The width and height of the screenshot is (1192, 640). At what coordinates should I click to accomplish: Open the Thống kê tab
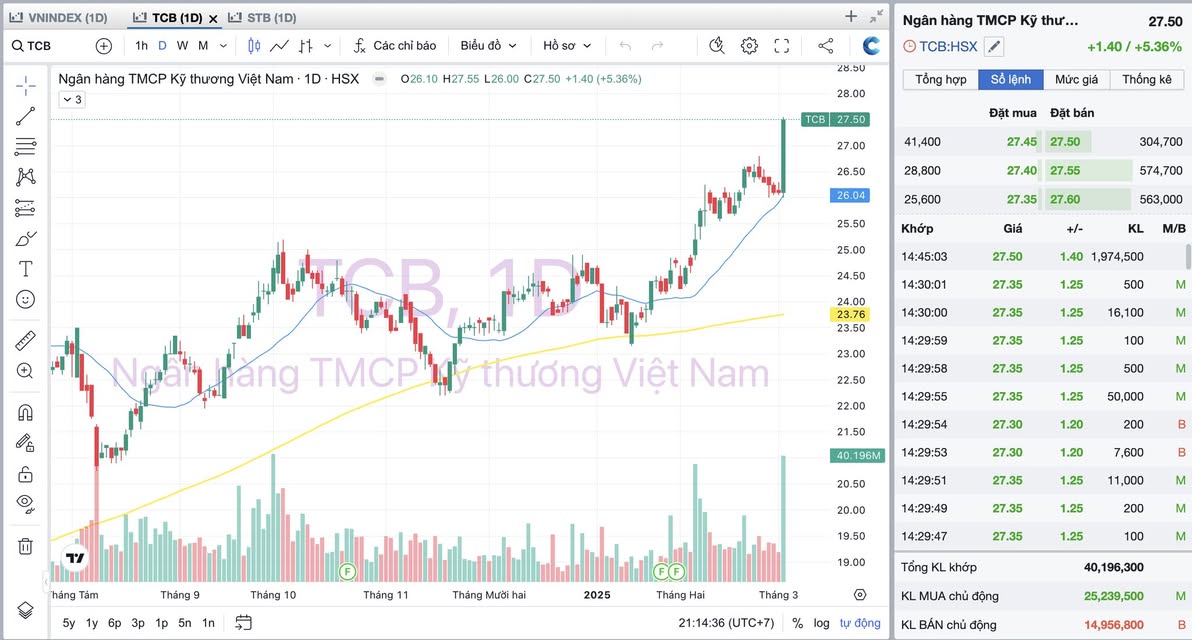[x=1146, y=79]
